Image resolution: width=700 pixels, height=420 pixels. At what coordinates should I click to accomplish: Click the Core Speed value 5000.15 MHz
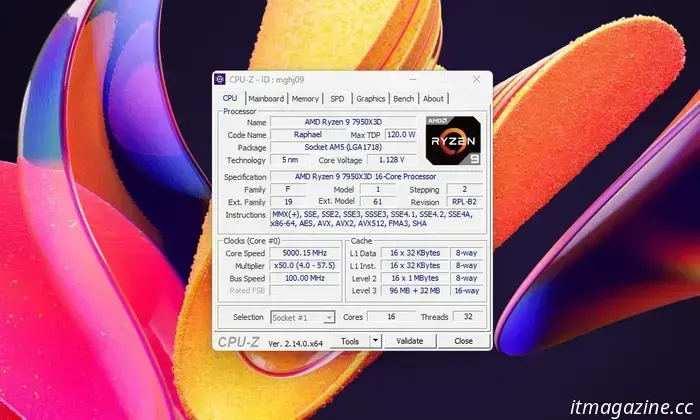(x=305, y=253)
